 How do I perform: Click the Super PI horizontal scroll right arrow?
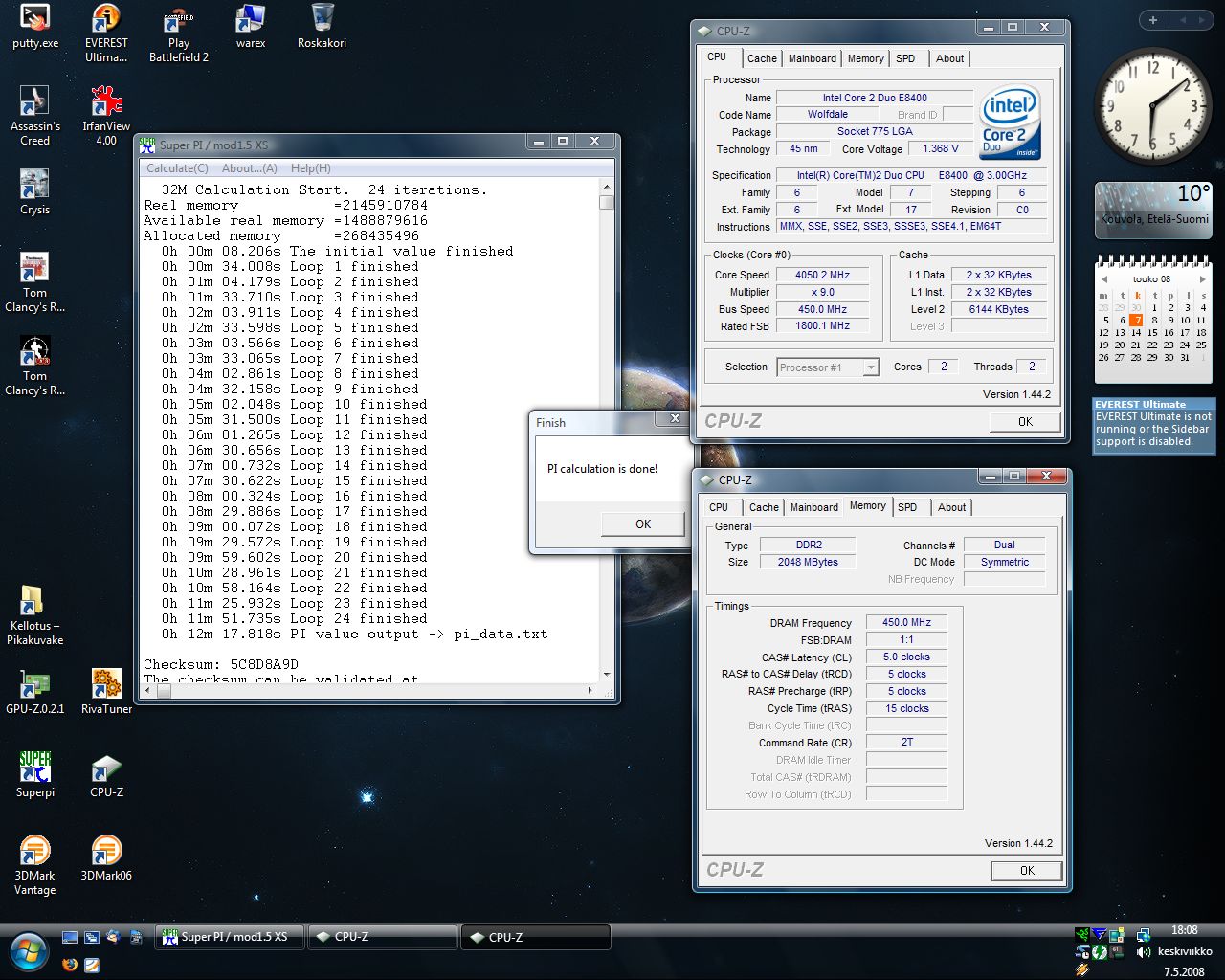coord(590,689)
